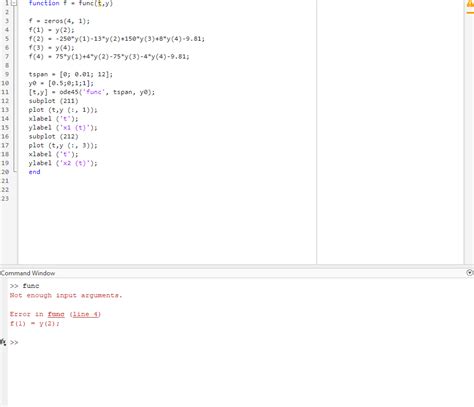Follow the line 4 error link
Viewport: 474px width, 407px height.
(x=85, y=314)
